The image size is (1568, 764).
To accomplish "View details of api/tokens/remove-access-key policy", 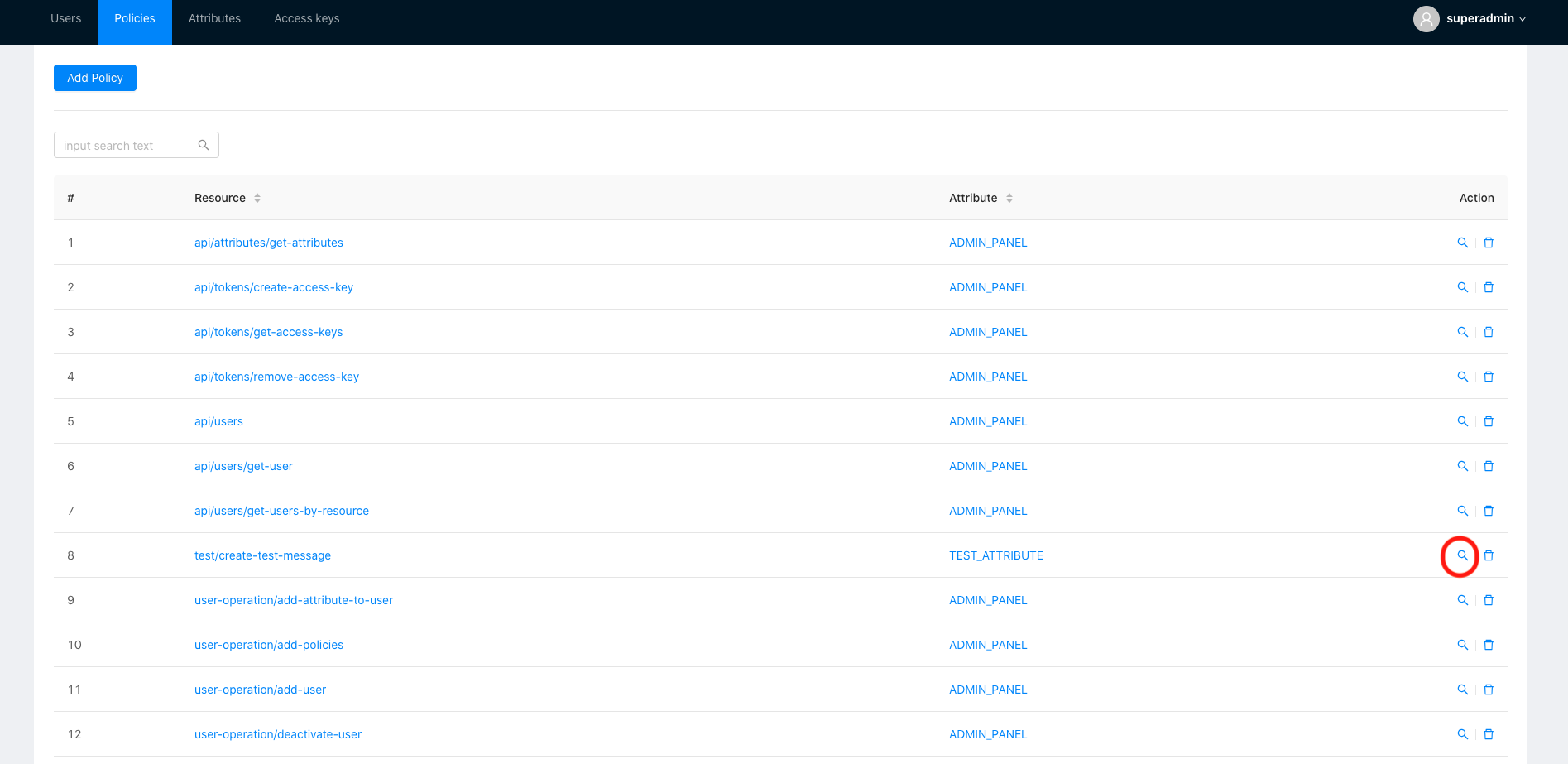I will tap(1463, 377).
